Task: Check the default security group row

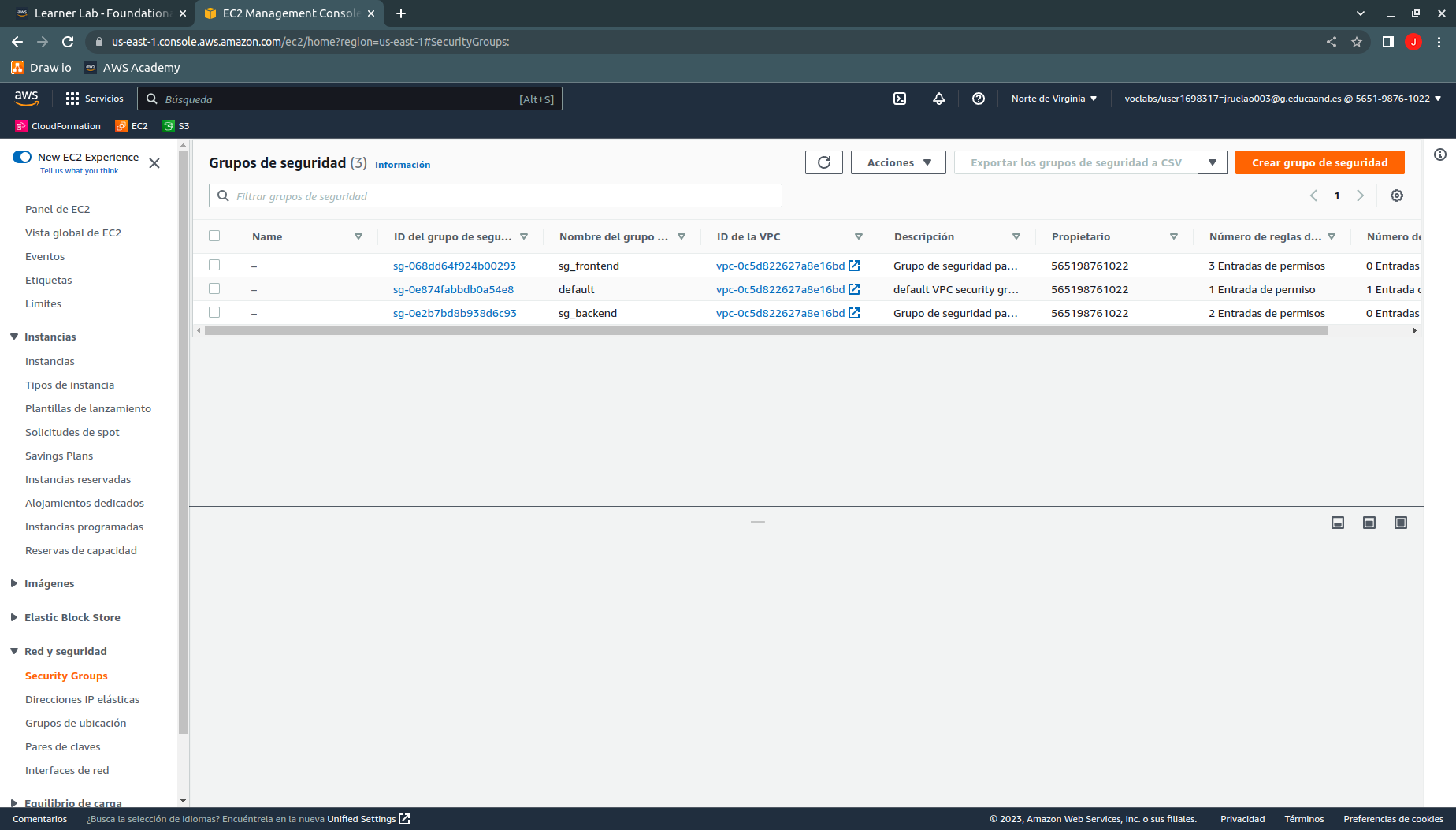Action: tap(214, 288)
